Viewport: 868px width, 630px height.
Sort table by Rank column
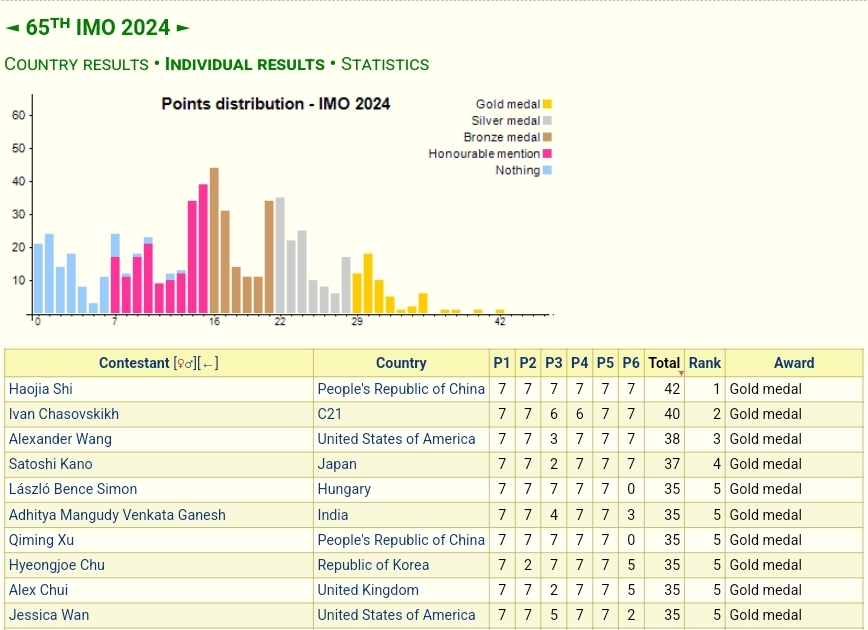click(x=704, y=363)
